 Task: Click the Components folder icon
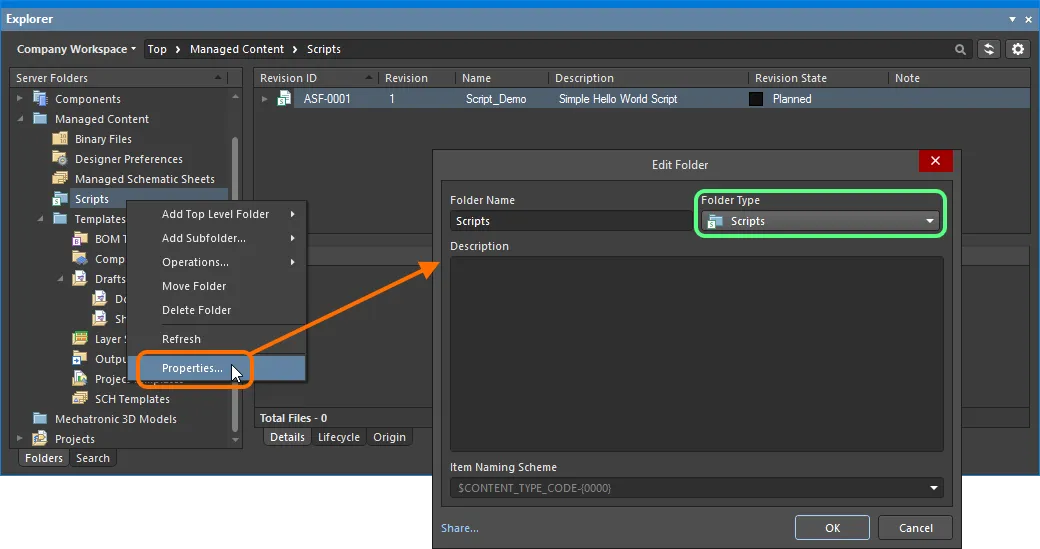(x=40, y=99)
